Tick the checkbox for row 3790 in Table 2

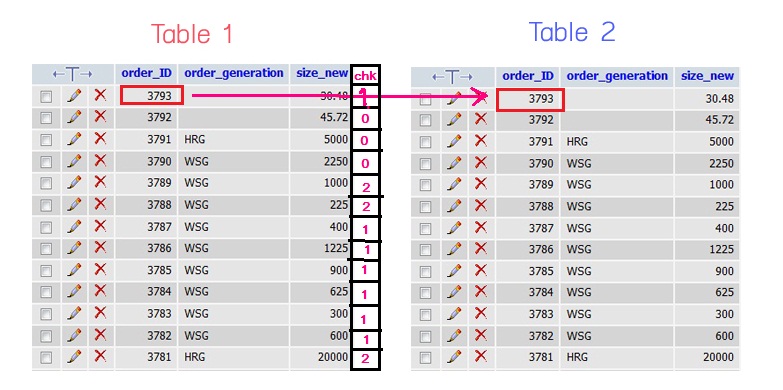point(425,164)
